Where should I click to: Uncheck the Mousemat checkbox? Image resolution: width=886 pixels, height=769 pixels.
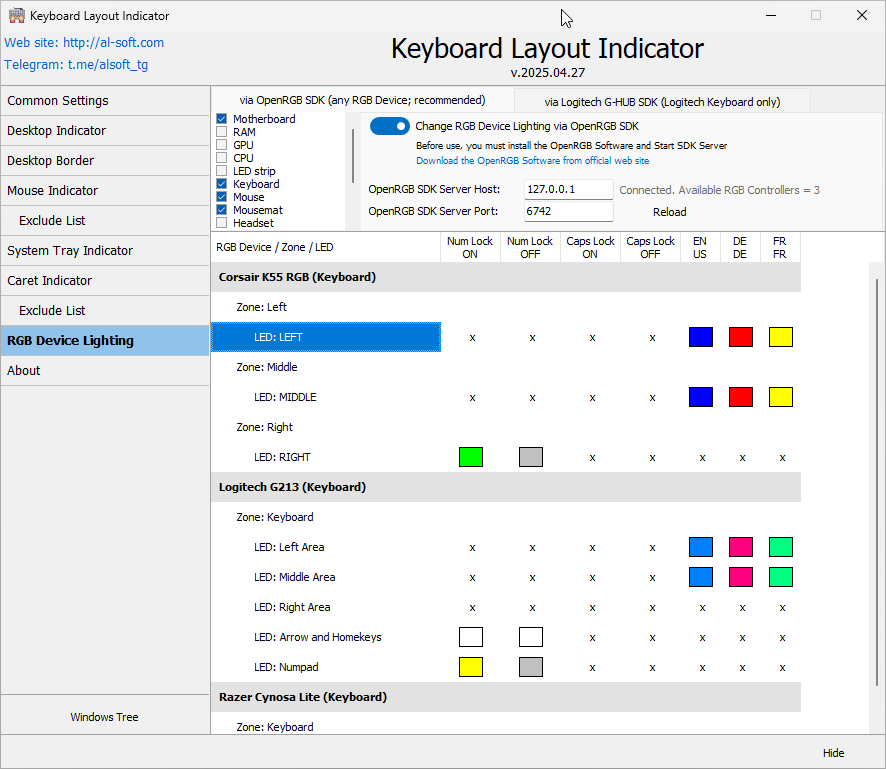click(x=221, y=210)
